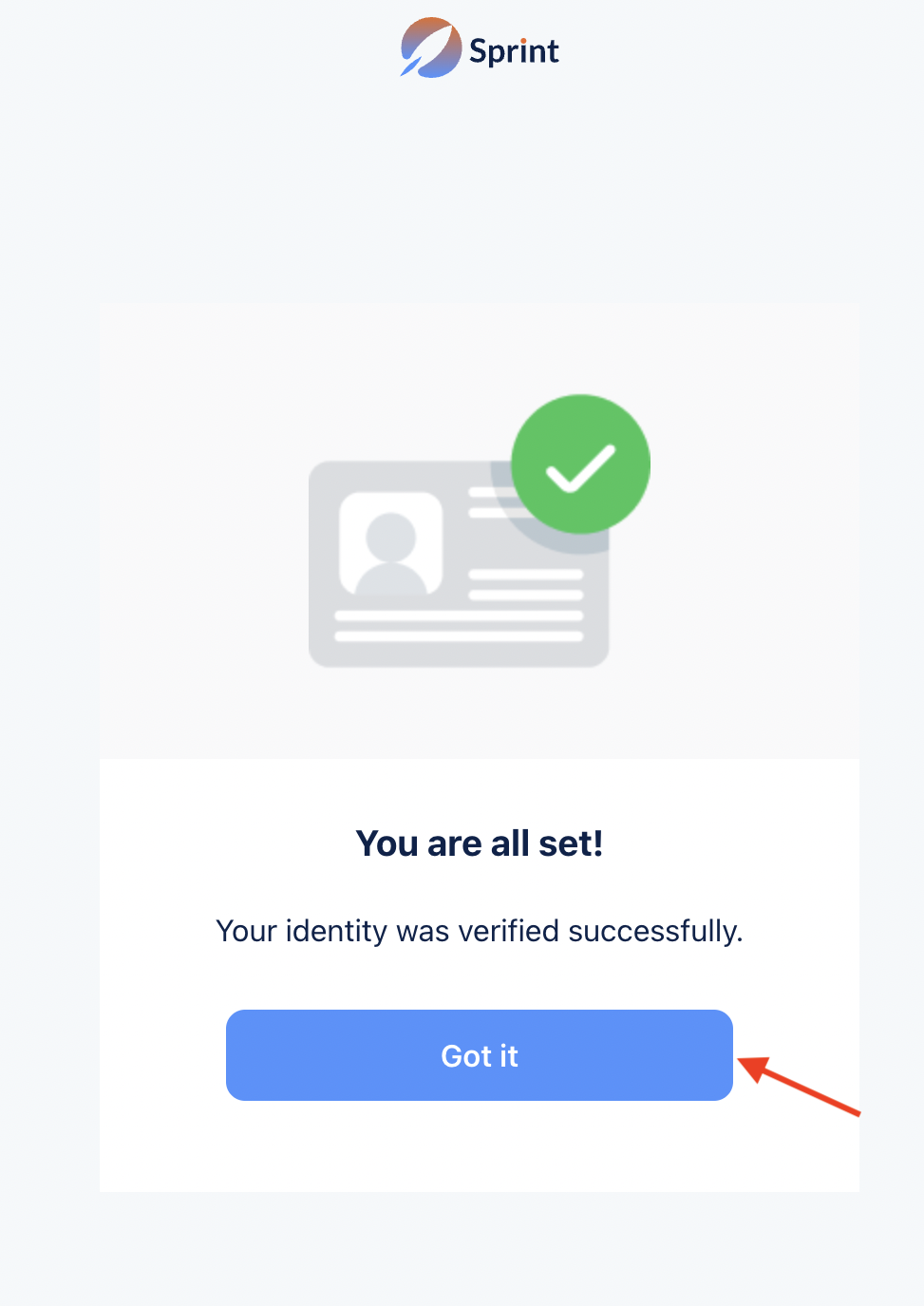Click the avatar silhouette on the ID card

point(390,551)
